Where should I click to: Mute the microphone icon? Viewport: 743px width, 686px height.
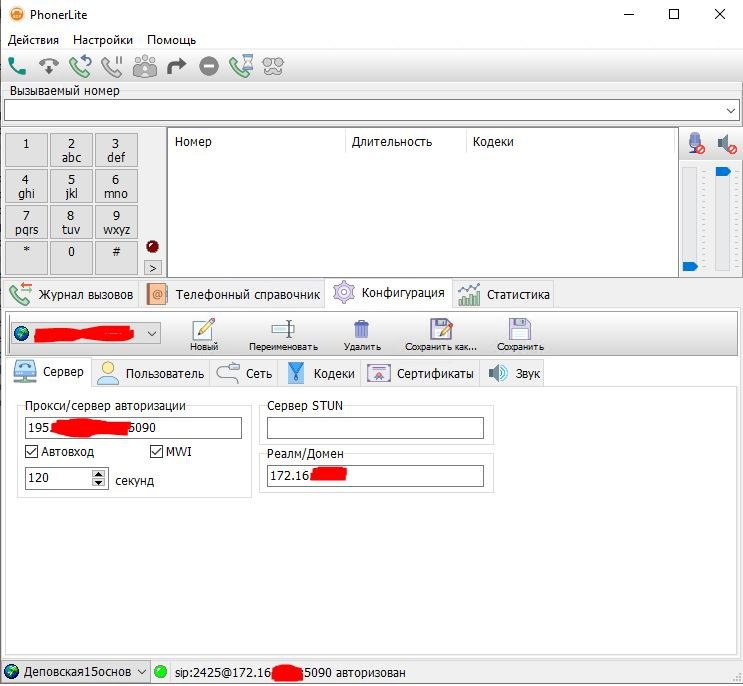click(x=696, y=143)
